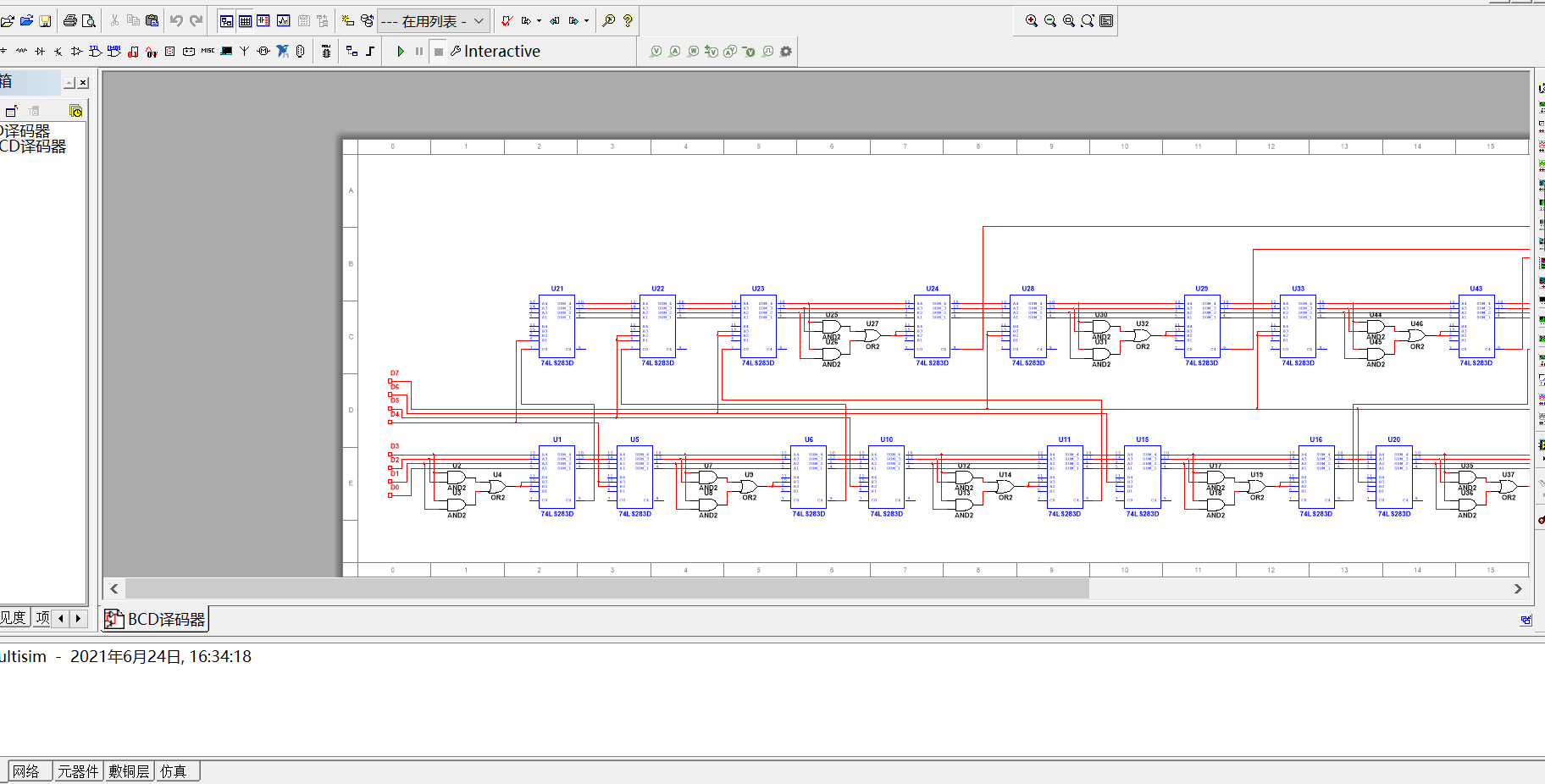This screenshot has width=1545, height=784.
Task: Click the Find examples icon
Action: [608, 20]
